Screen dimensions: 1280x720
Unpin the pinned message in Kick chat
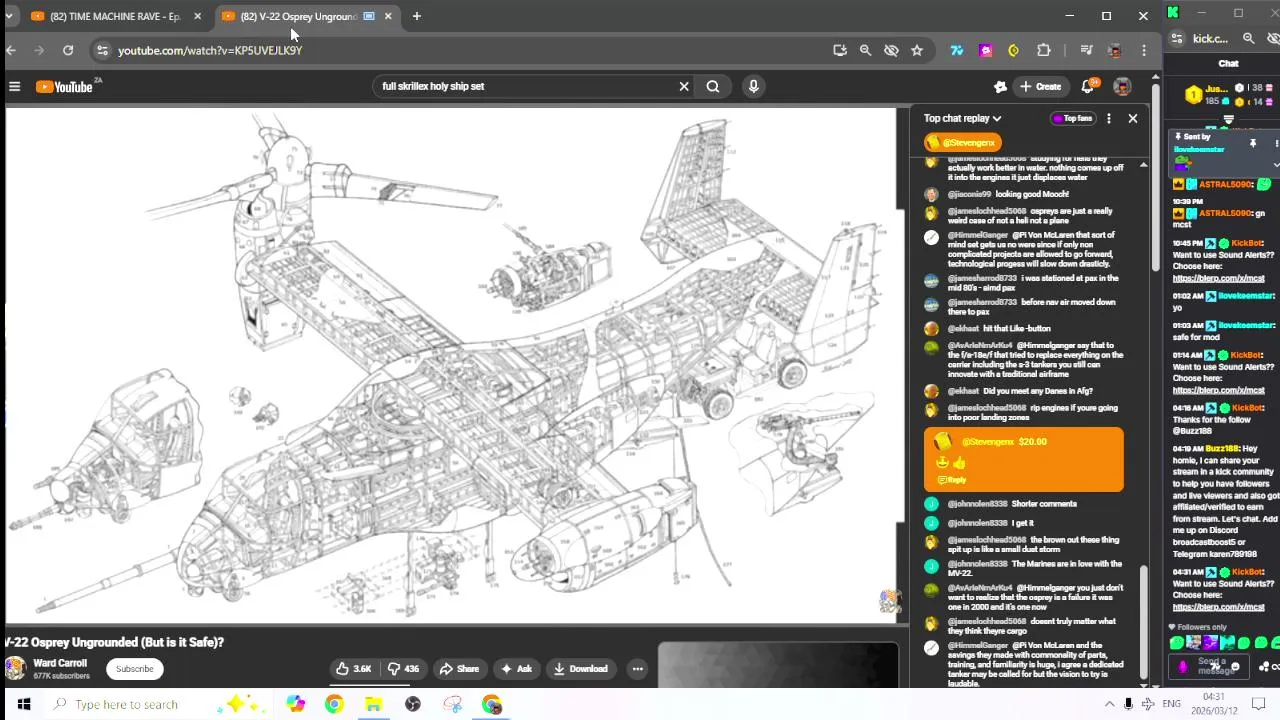pos(1252,144)
